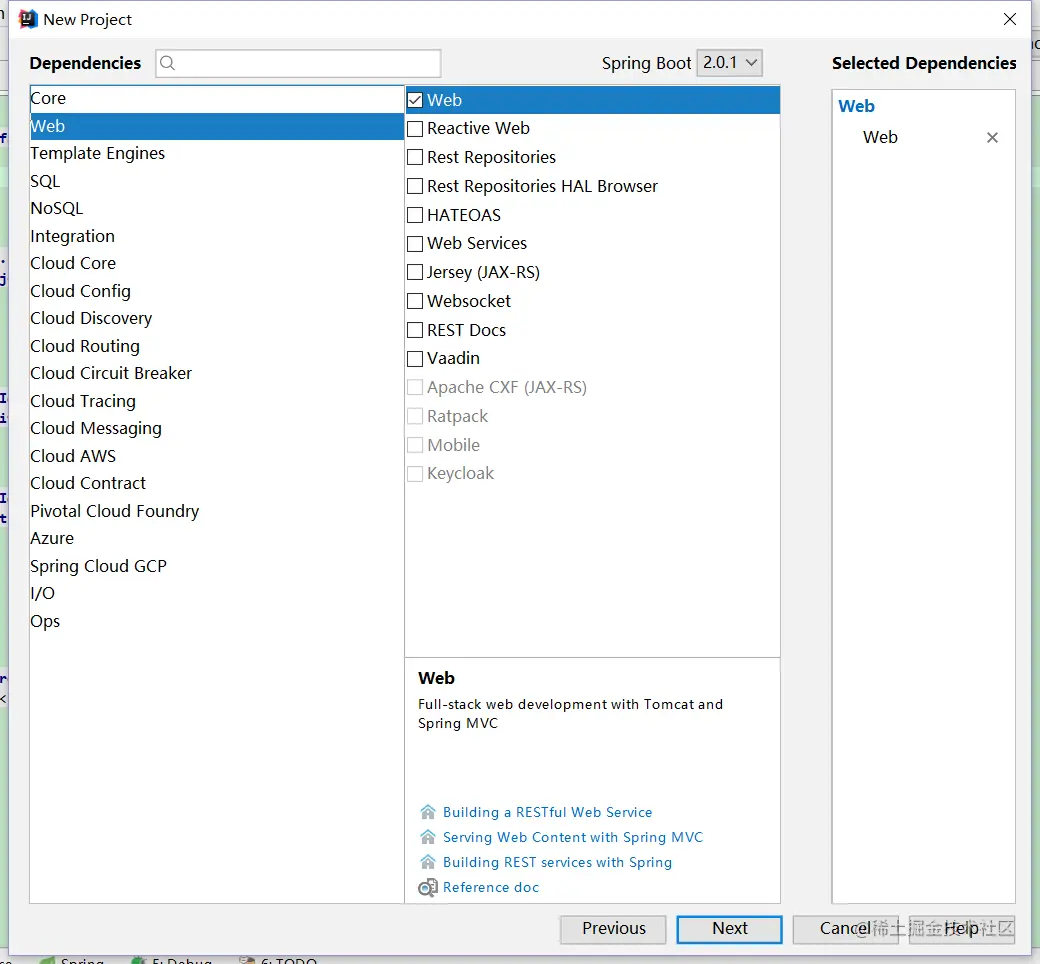Screen dimensions: 1040x964
Task: Open the Reference doc link
Action: click(491, 887)
